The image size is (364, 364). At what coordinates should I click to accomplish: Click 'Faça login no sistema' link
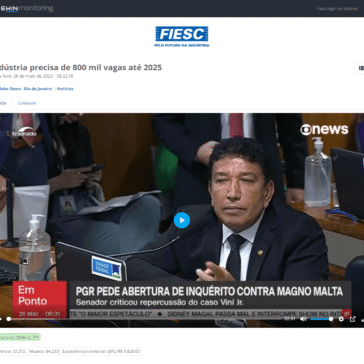tap(337, 9)
